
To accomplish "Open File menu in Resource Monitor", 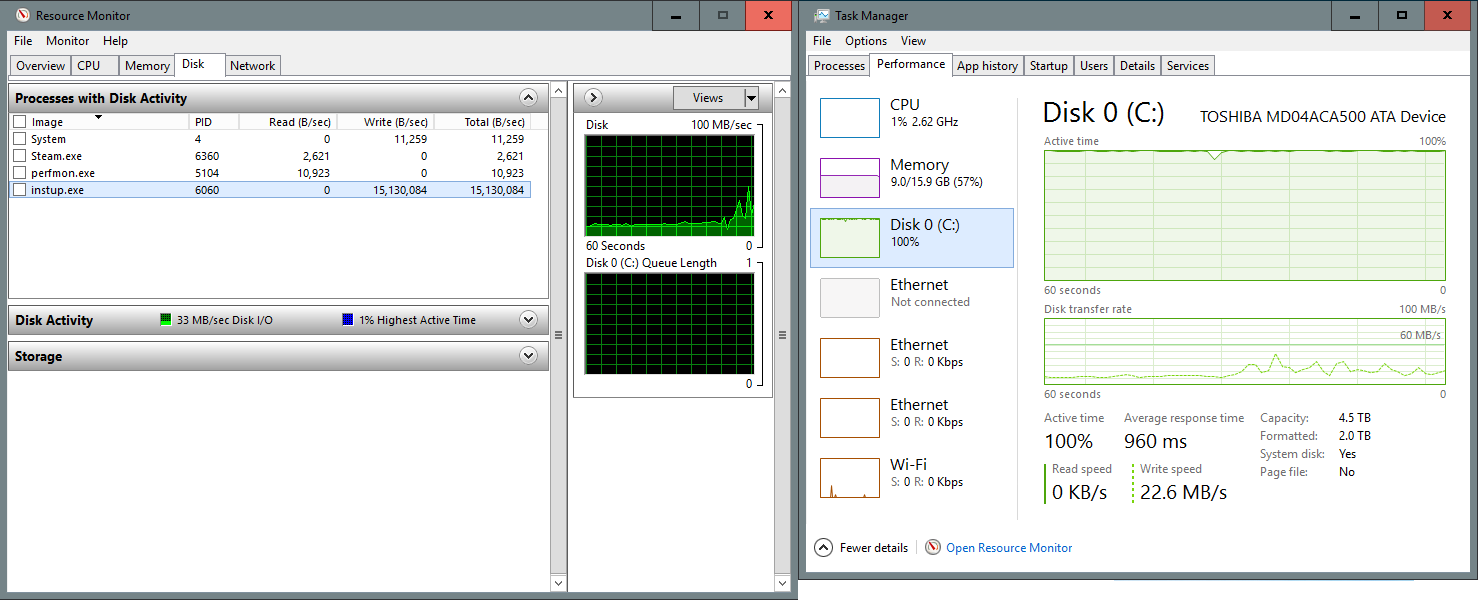I will pos(23,41).
